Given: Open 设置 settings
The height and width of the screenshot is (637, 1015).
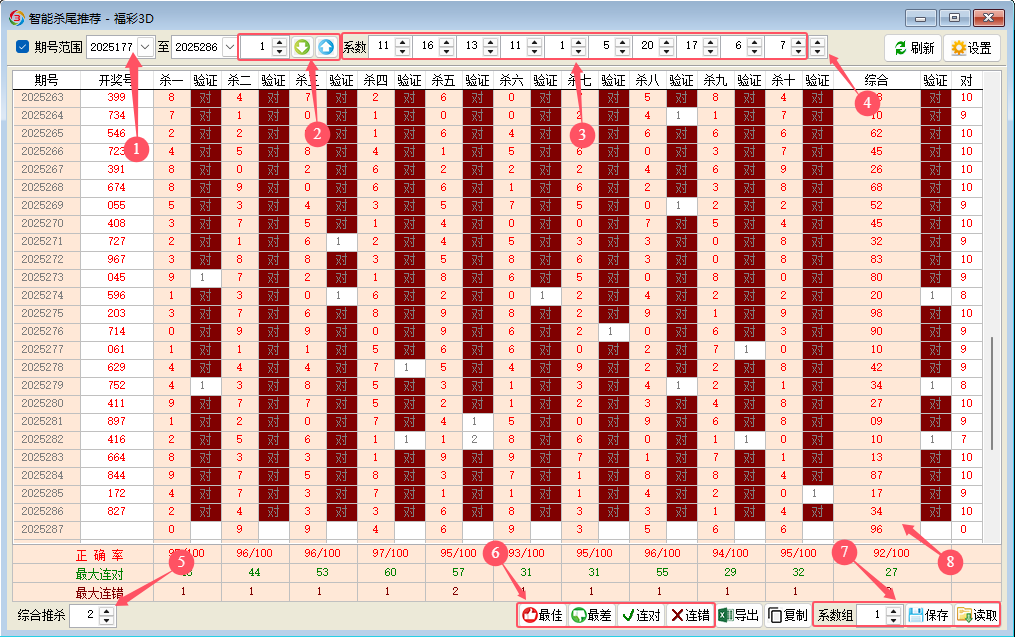Looking at the screenshot, I should 970,48.
